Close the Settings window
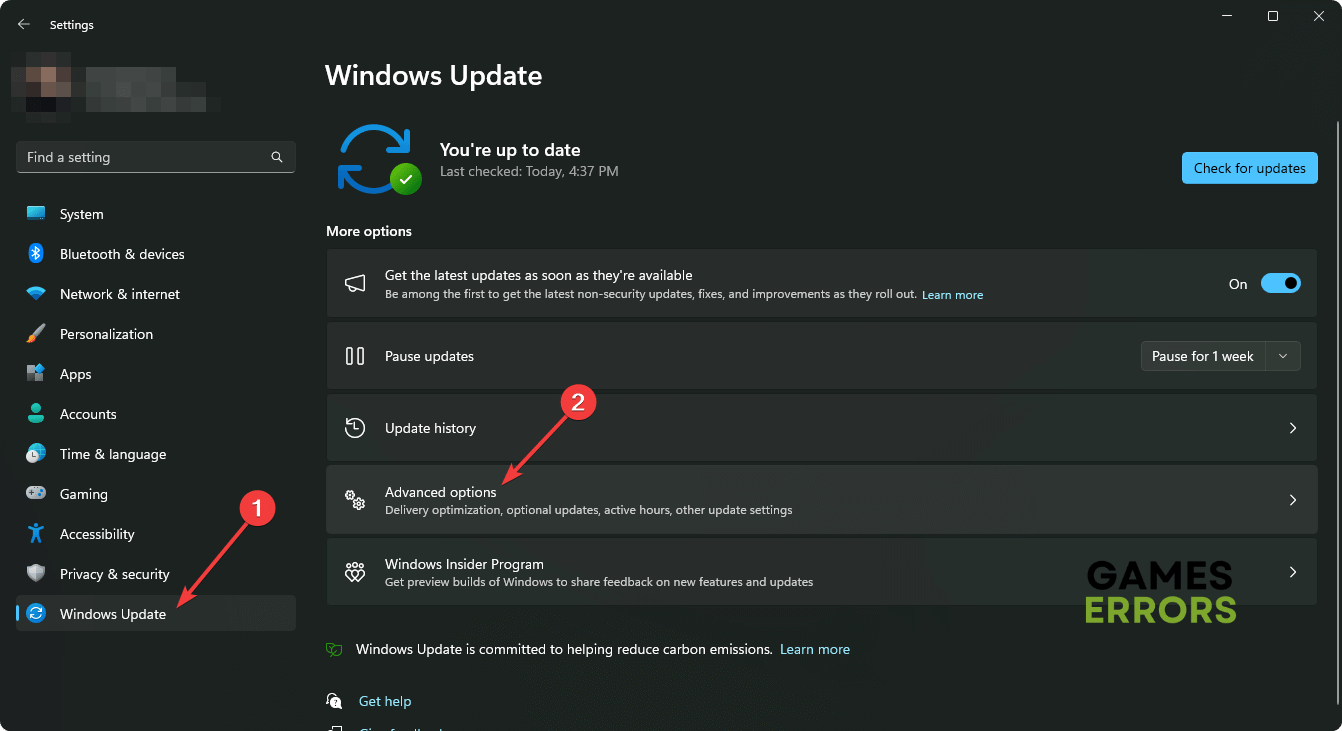 pyautogui.click(x=1318, y=16)
